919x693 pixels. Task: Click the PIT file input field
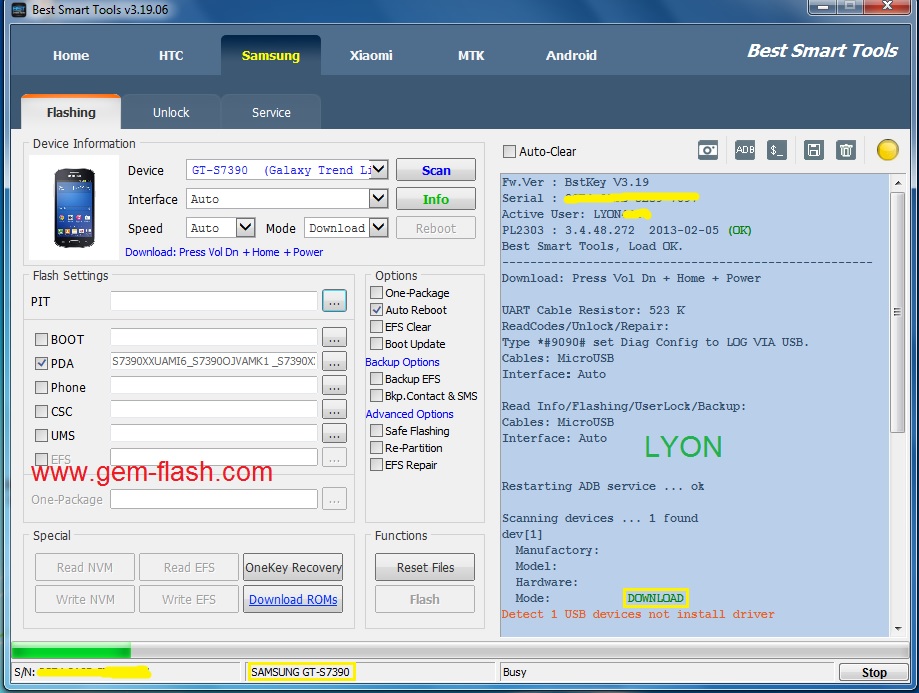pyautogui.click(x=214, y=301)
